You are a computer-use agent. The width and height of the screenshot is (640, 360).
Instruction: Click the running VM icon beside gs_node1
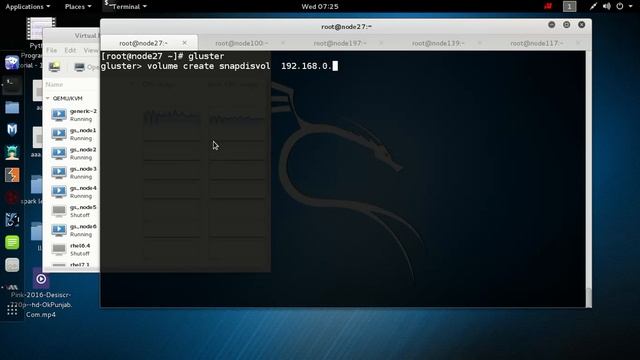[x=59, y=134]
